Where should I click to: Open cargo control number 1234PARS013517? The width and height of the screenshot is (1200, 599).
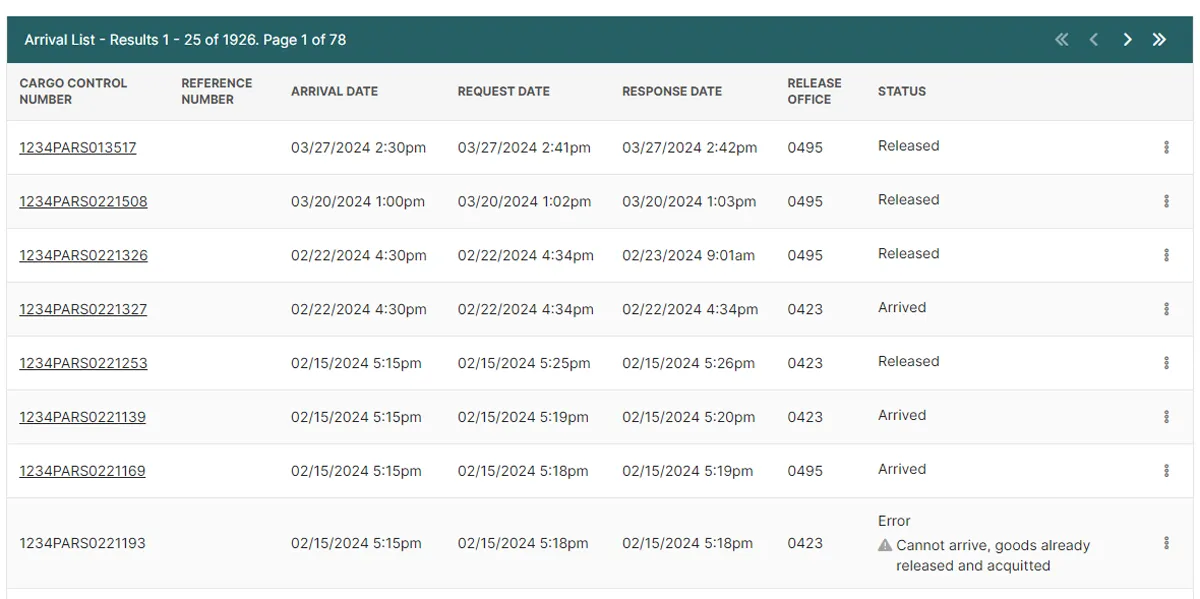point(78,148)
